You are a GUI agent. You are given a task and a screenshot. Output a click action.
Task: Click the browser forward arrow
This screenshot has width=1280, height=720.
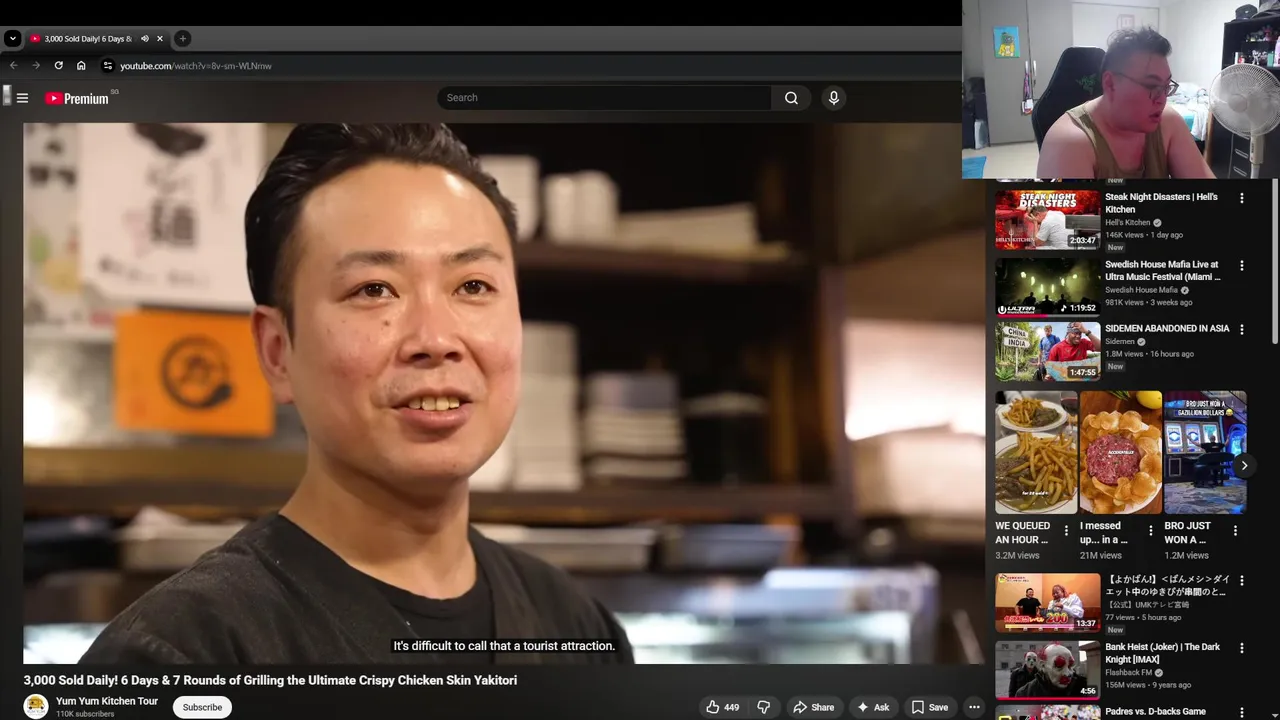(36, 66)
